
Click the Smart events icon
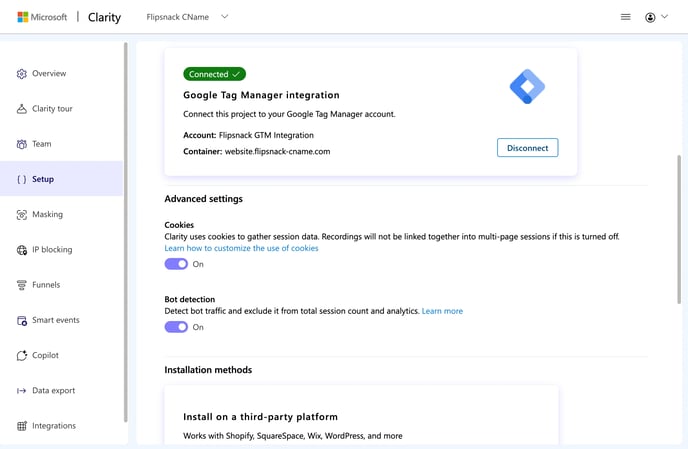click(x=22, y=320)
